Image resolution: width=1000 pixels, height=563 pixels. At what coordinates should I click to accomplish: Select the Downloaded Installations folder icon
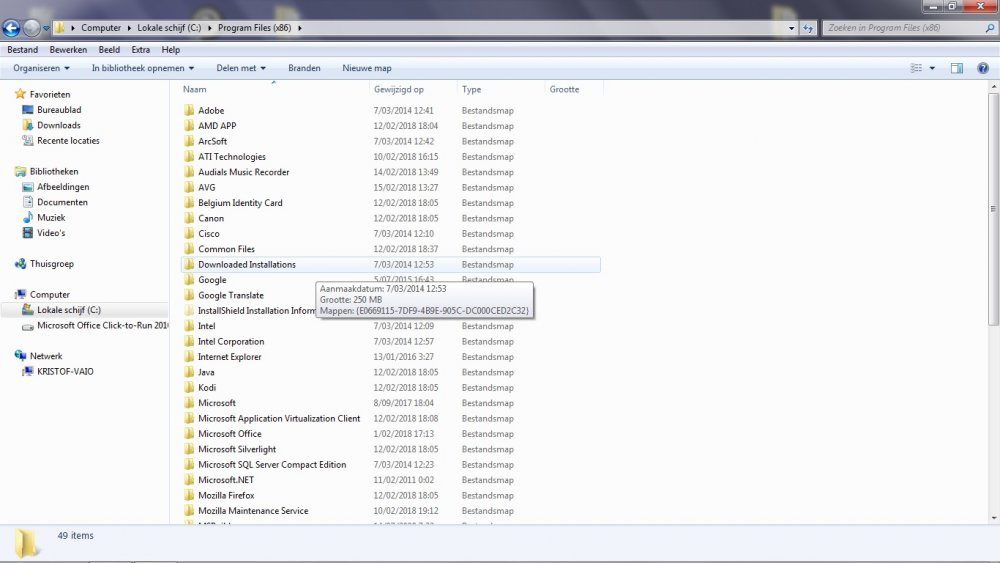(189, 264)
